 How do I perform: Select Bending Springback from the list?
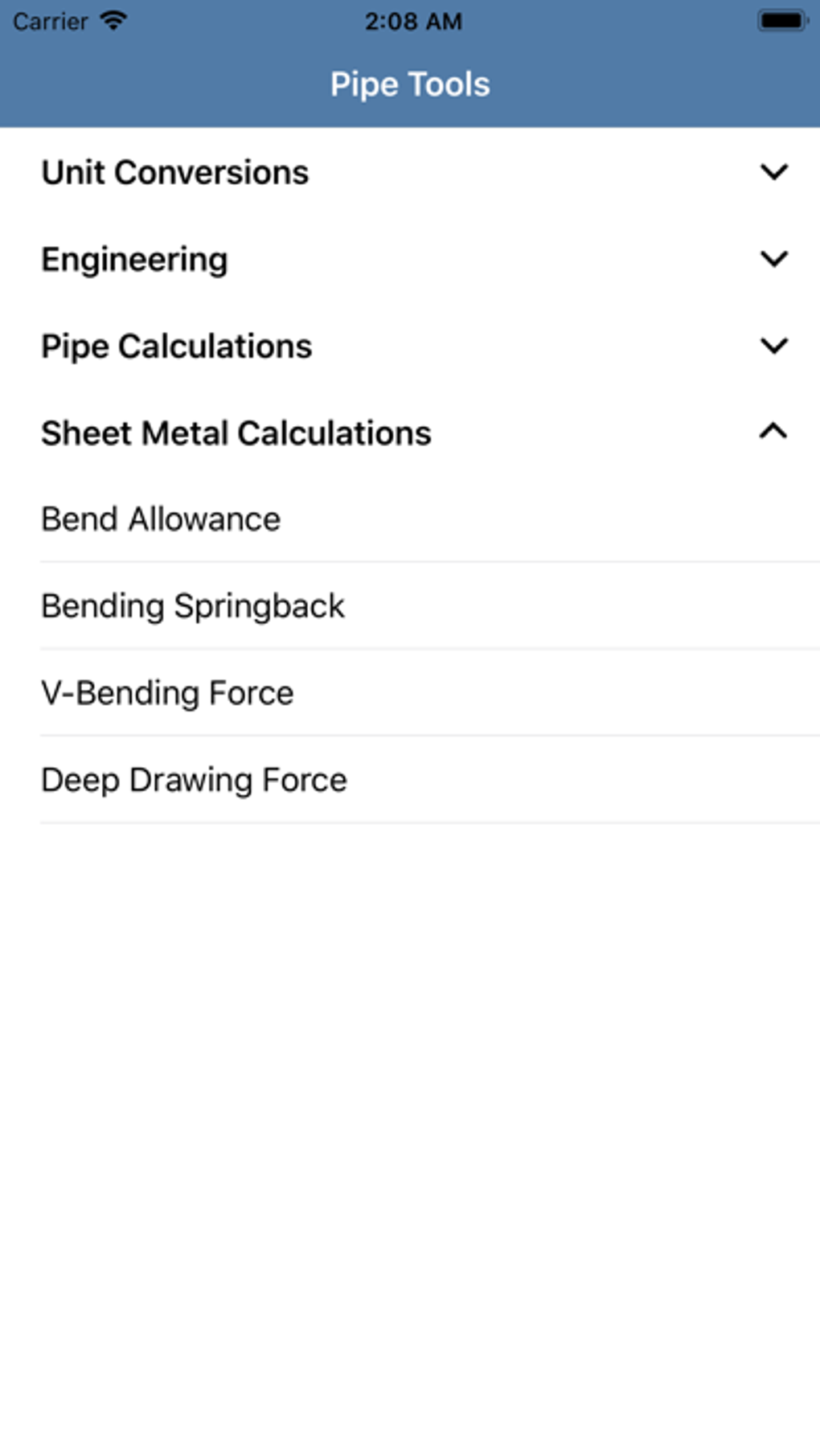click(x=193, y=606)
